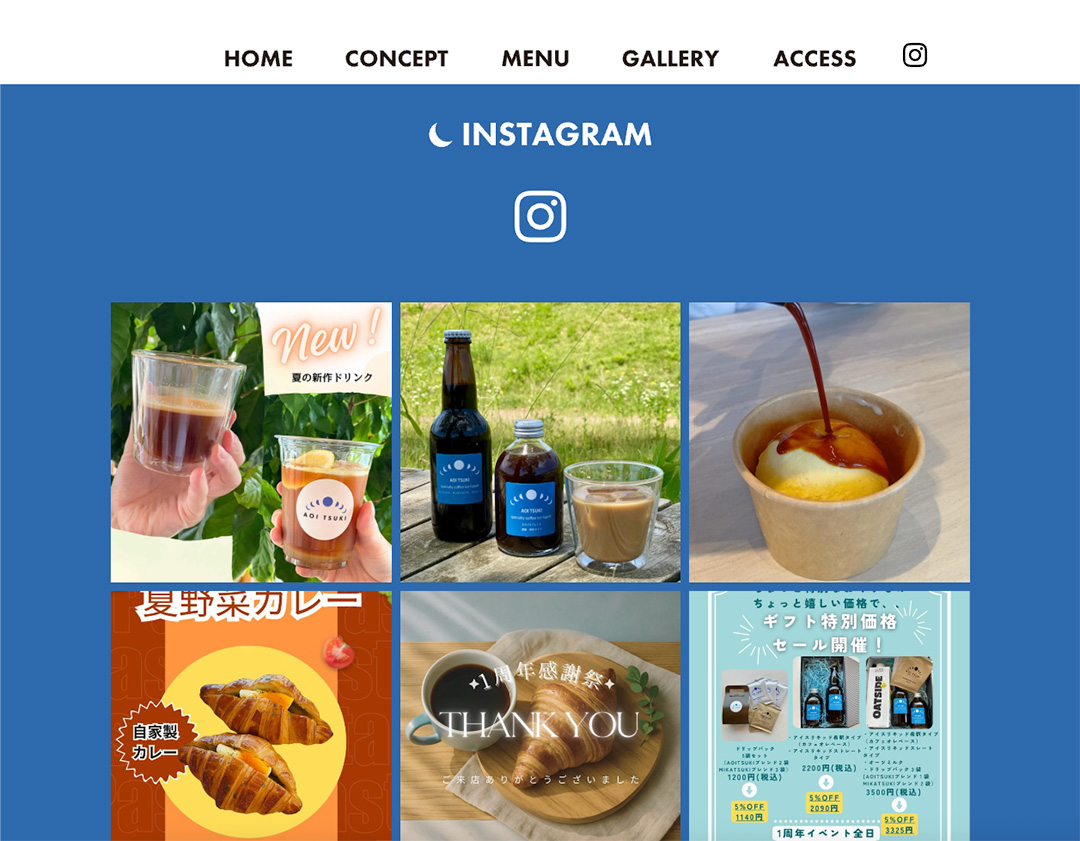This screenshot has width=1080, height=841.
Task: Open the large white Instagram logo icon
Action: point(540,216)
